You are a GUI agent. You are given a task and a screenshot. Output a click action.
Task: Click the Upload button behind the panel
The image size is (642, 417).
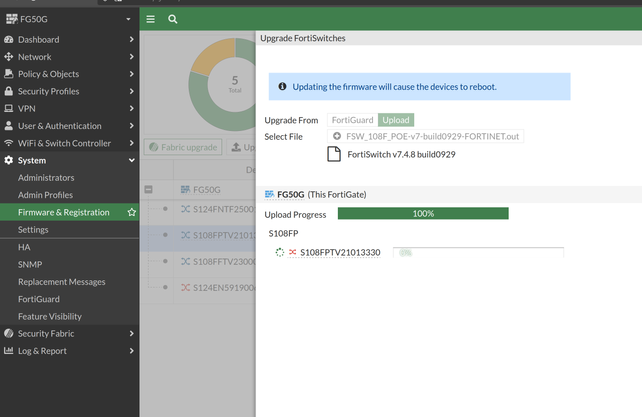click(x=241, y=147)
